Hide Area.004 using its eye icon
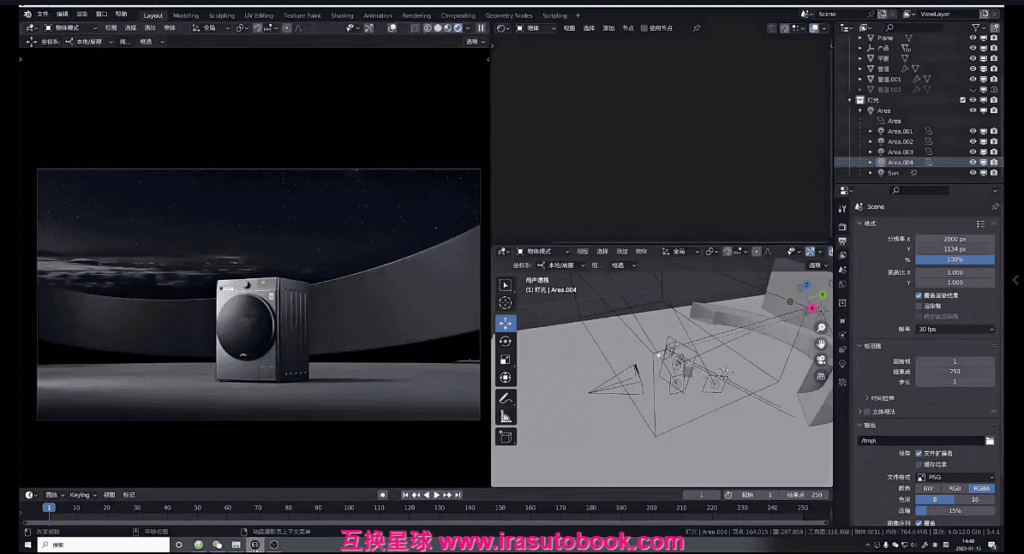 coord(972,162)
